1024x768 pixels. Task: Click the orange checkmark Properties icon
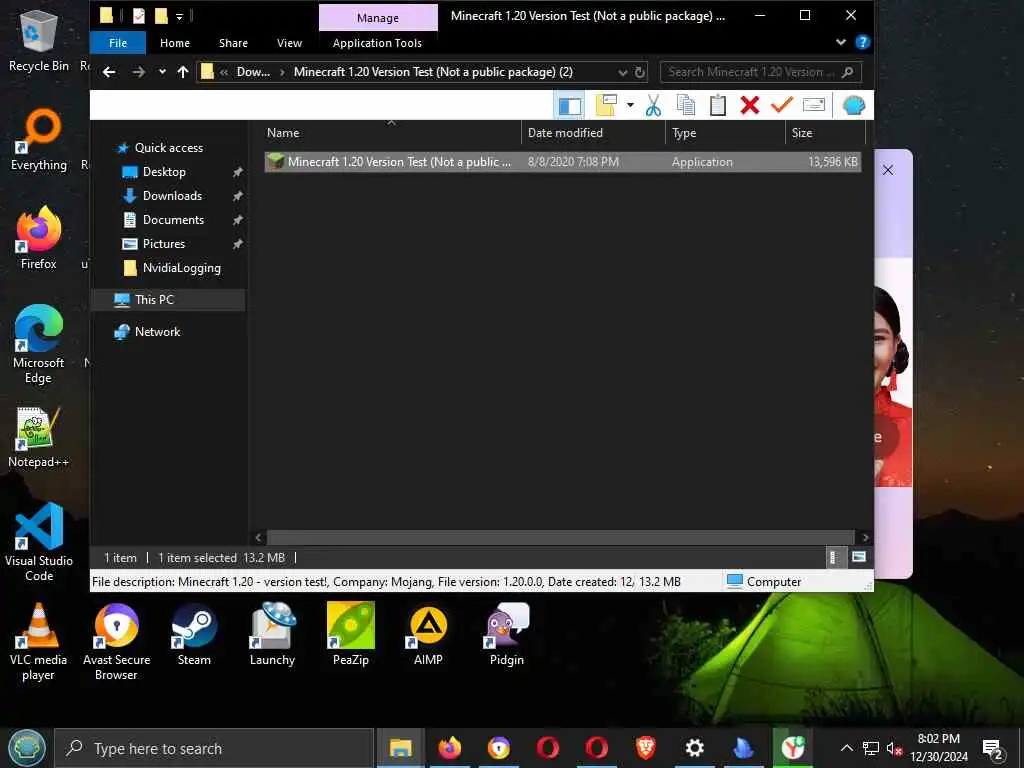pyautogui.click(x=782, y=104)
